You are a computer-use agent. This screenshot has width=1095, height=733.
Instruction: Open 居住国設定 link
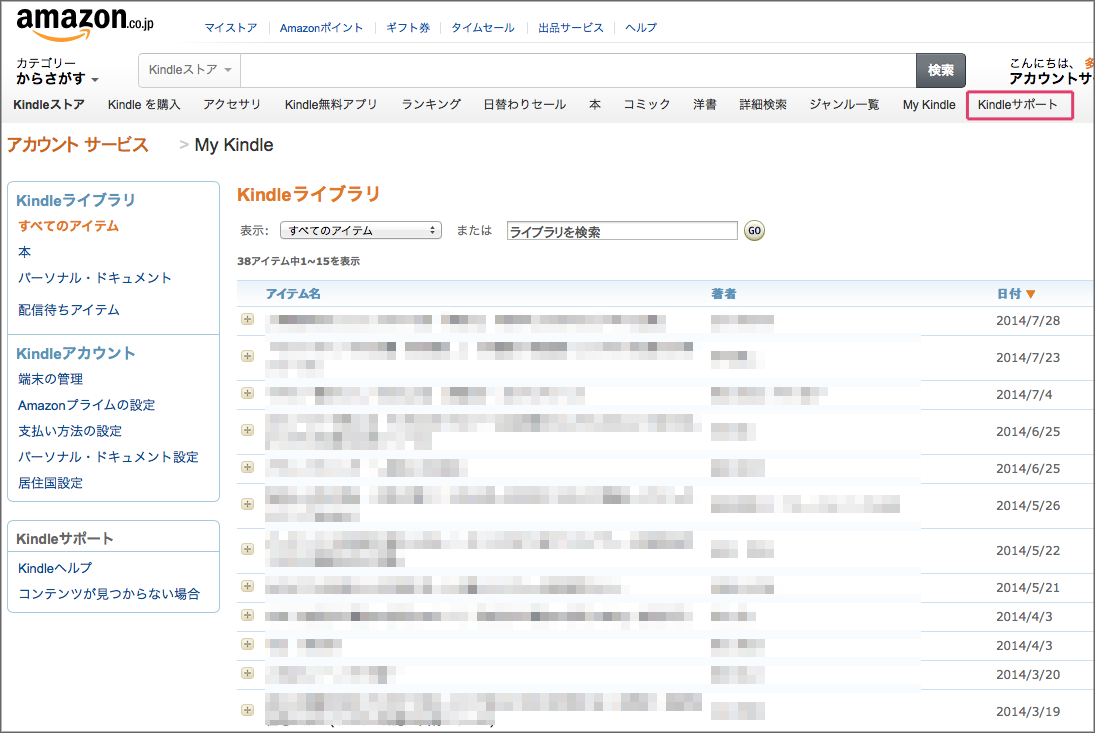[x=50, y=482]
